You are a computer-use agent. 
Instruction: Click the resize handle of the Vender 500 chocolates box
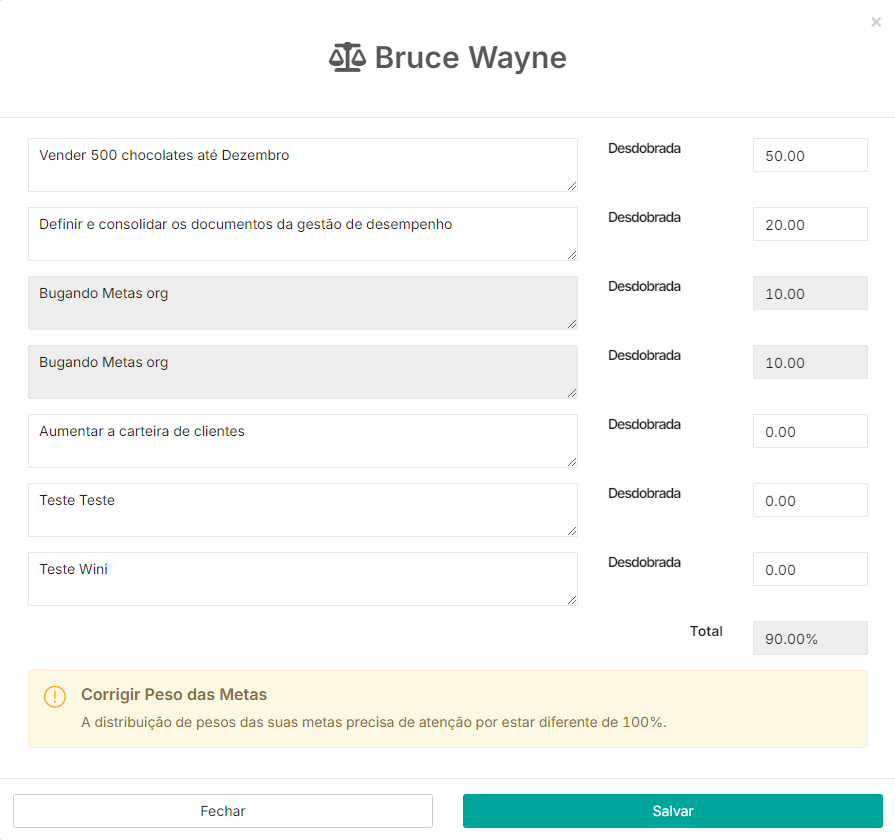pyautogui.click(x=572, y=186)
